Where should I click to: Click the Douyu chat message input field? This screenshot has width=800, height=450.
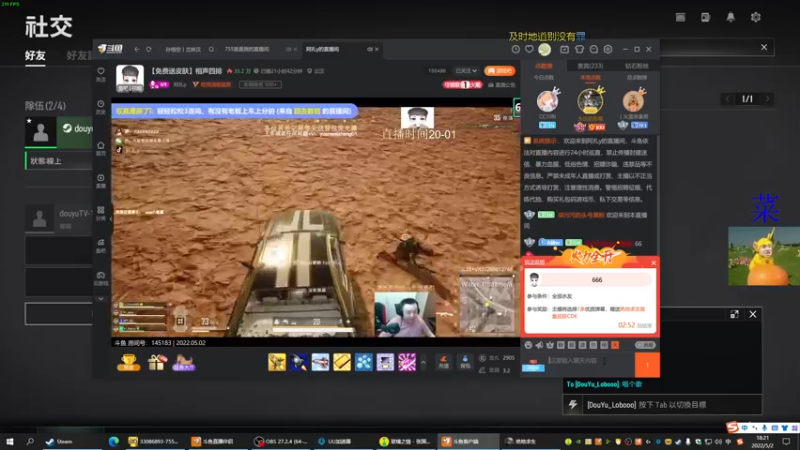[590, 361]
